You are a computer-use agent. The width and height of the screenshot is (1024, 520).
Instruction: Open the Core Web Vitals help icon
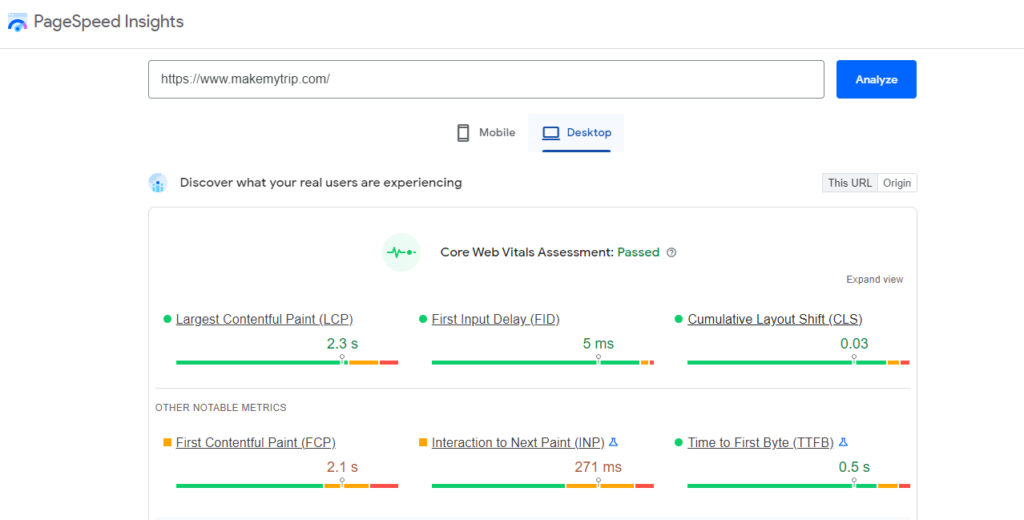[x=671, y=253]
